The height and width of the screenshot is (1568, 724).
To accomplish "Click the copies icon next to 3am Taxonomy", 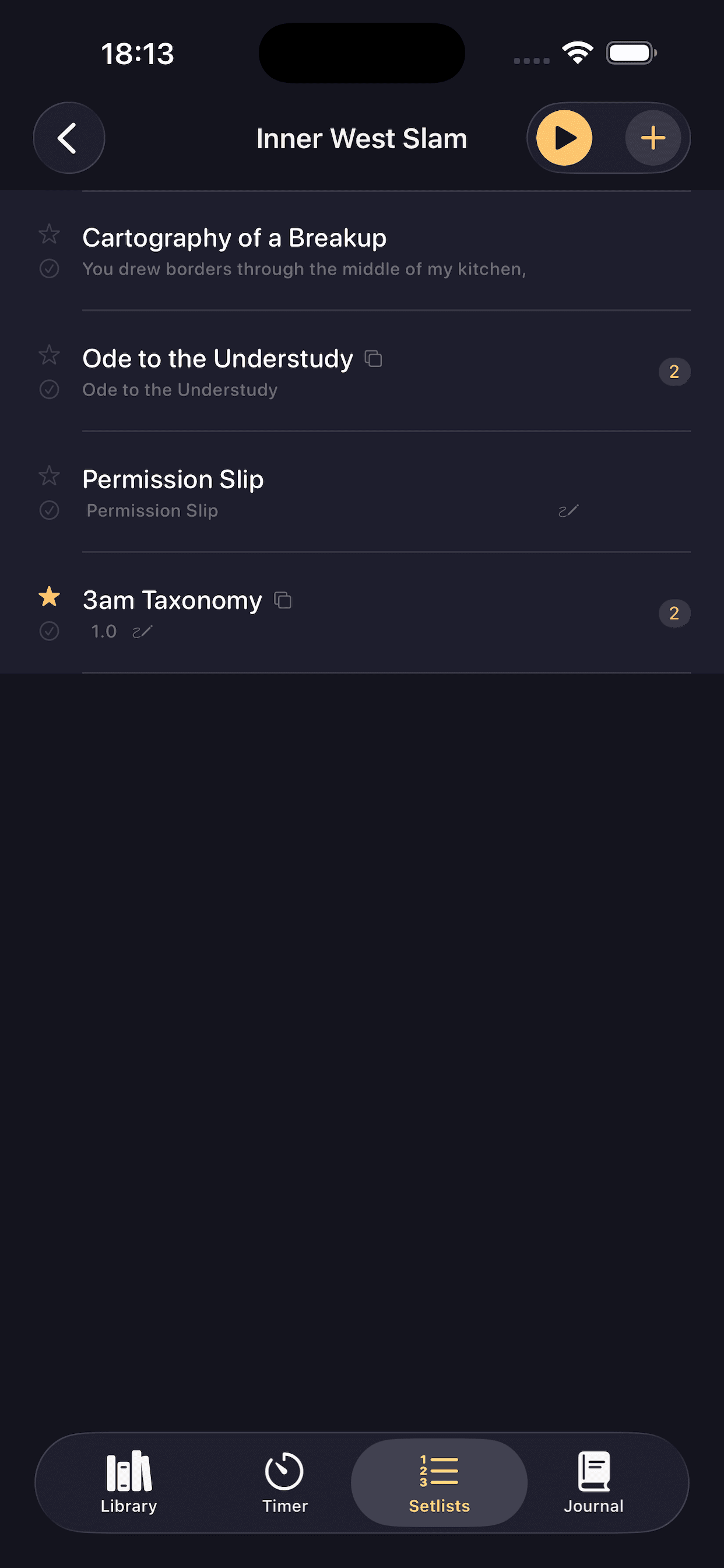I will coord(283,600).
